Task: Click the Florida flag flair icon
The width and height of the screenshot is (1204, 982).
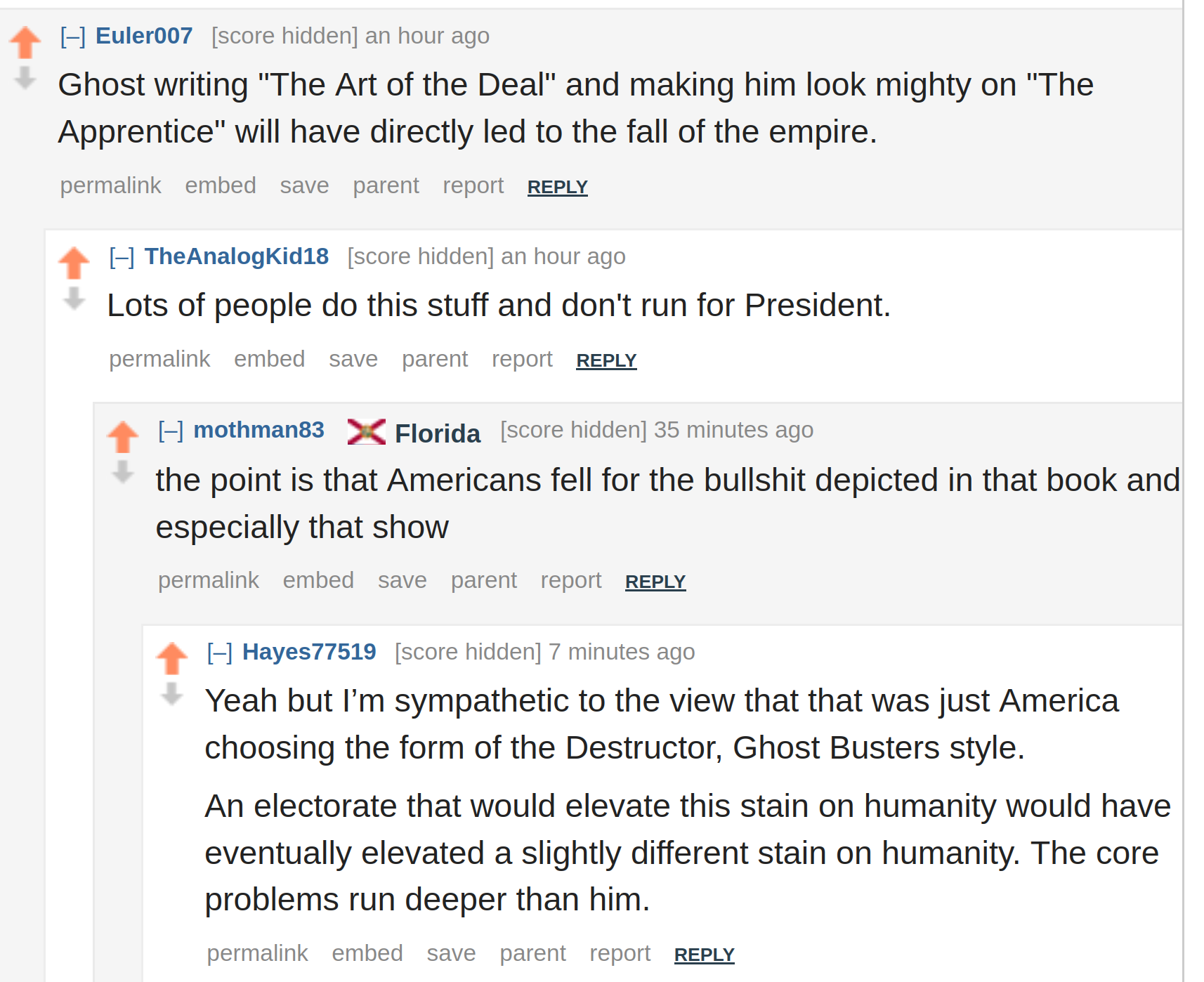Action: click(367, 431)
